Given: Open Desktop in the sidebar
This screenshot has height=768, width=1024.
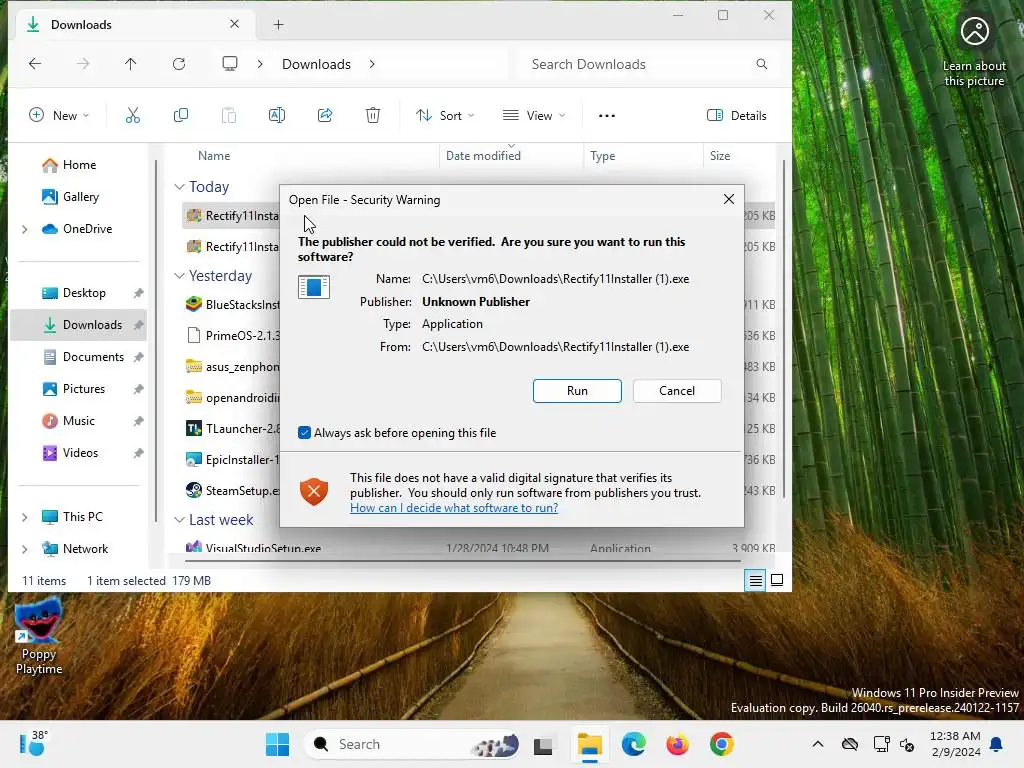Looking at the screenshot, I should tap(84, 293).
